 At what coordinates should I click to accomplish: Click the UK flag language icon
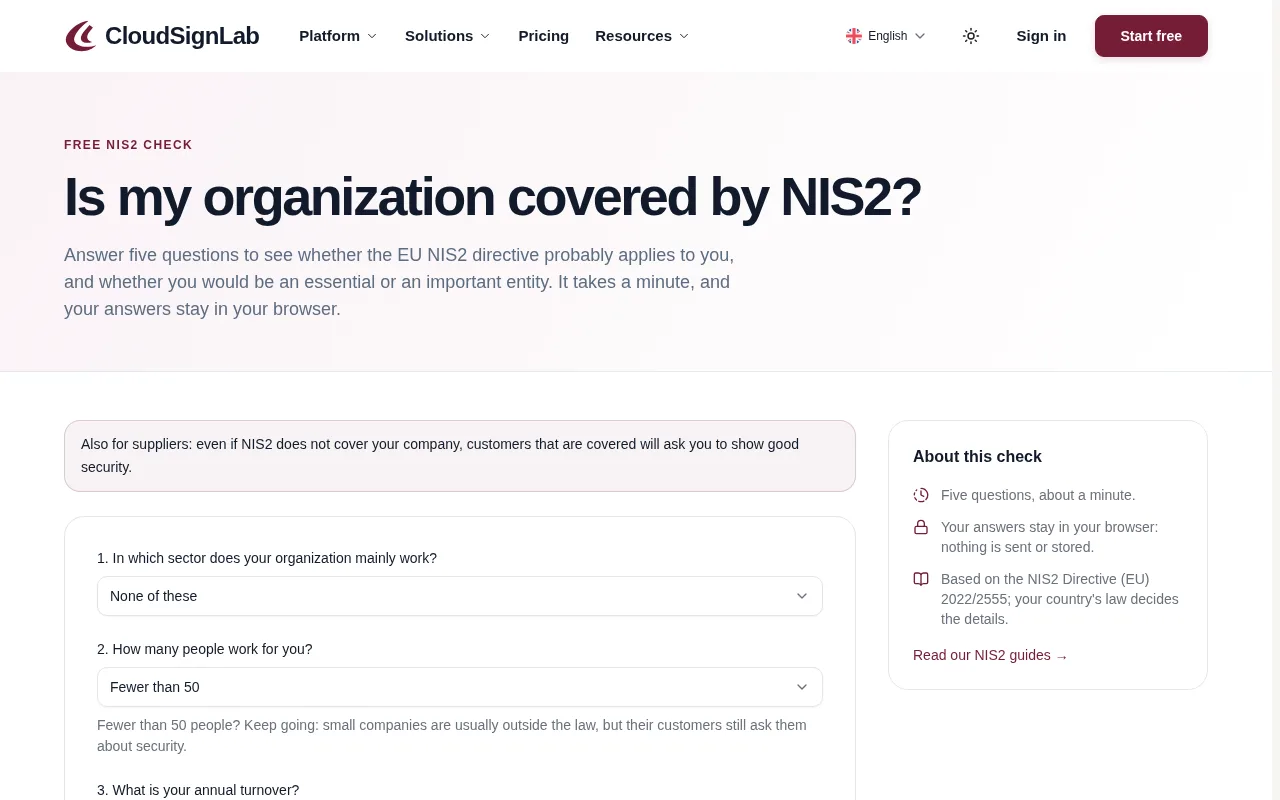coord(854,36)
